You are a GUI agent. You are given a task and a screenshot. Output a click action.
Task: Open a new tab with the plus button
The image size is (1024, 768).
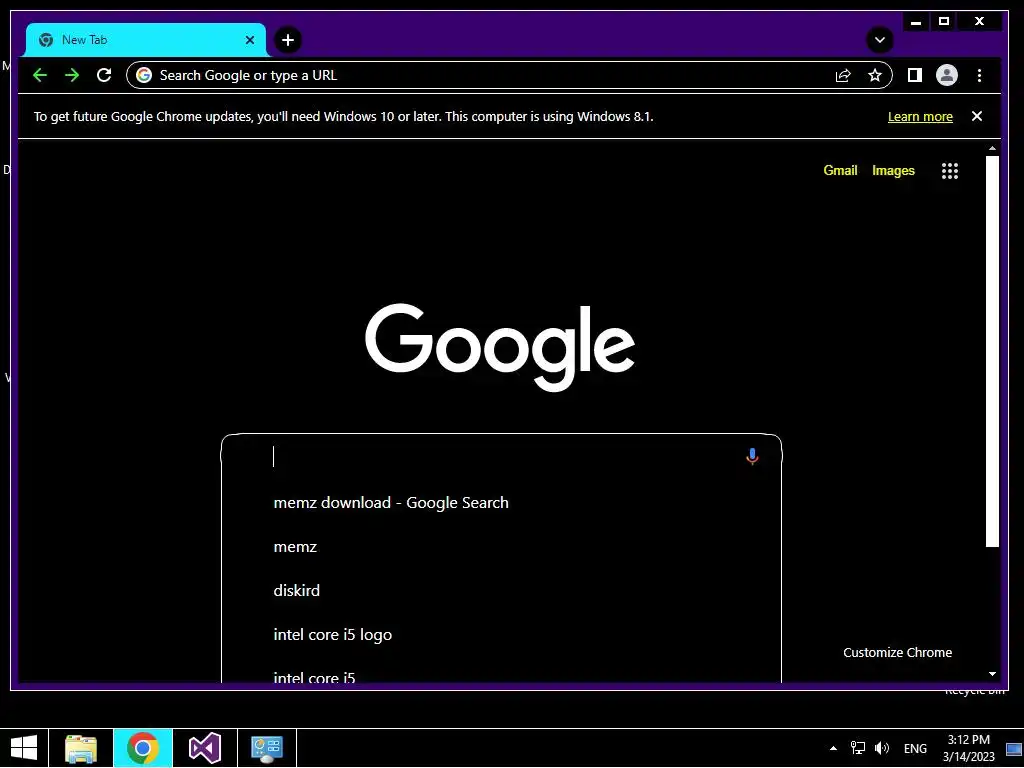(x=287, y=40)
